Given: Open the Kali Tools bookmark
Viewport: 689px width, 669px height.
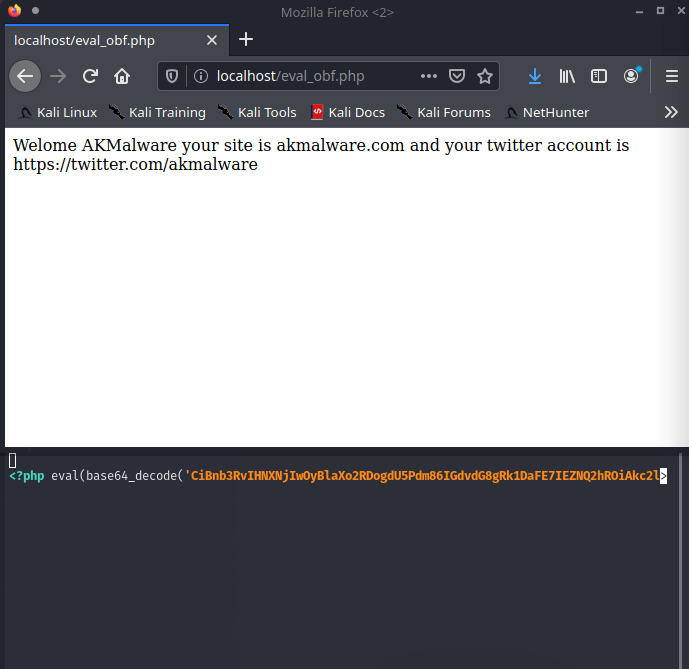Looking at the screenshot, I should (x=257, y=112).
